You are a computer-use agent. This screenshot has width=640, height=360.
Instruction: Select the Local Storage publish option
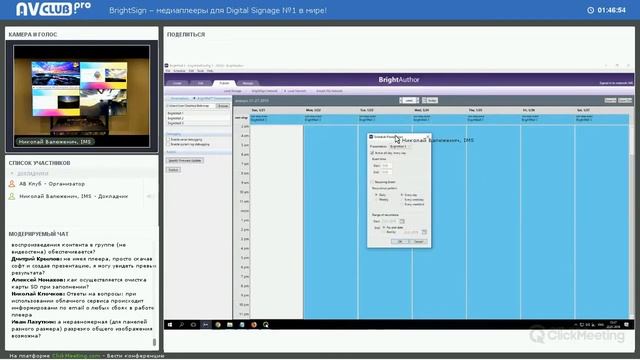coord(233,91)
